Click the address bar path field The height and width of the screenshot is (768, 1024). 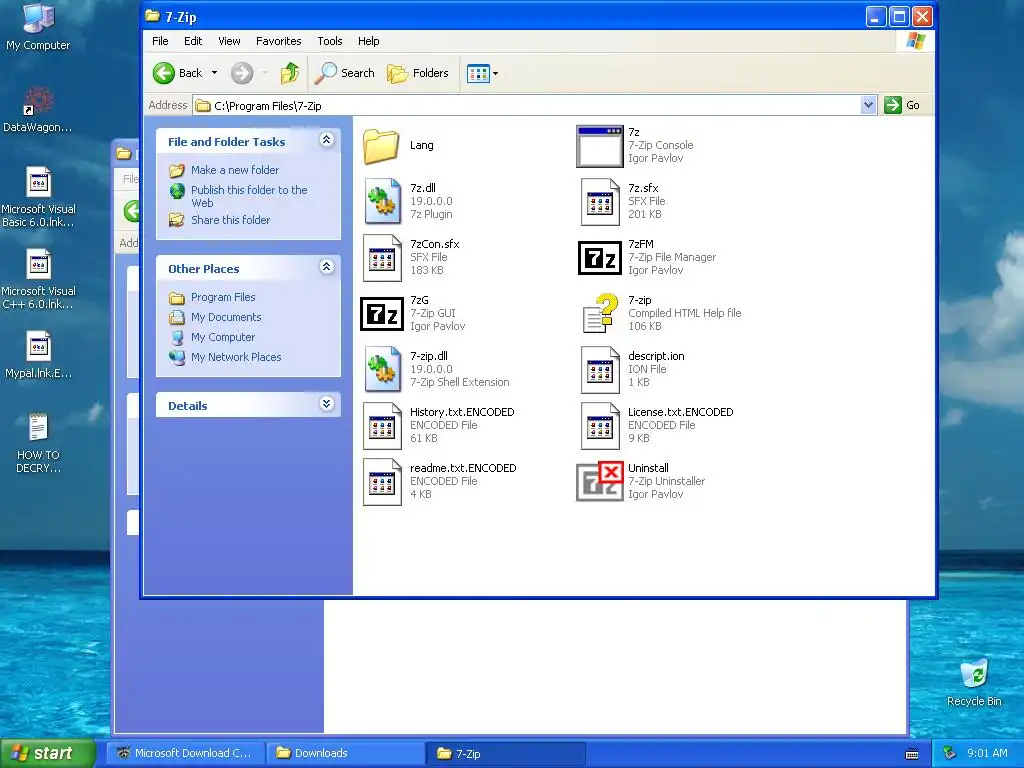coord(526,105)
